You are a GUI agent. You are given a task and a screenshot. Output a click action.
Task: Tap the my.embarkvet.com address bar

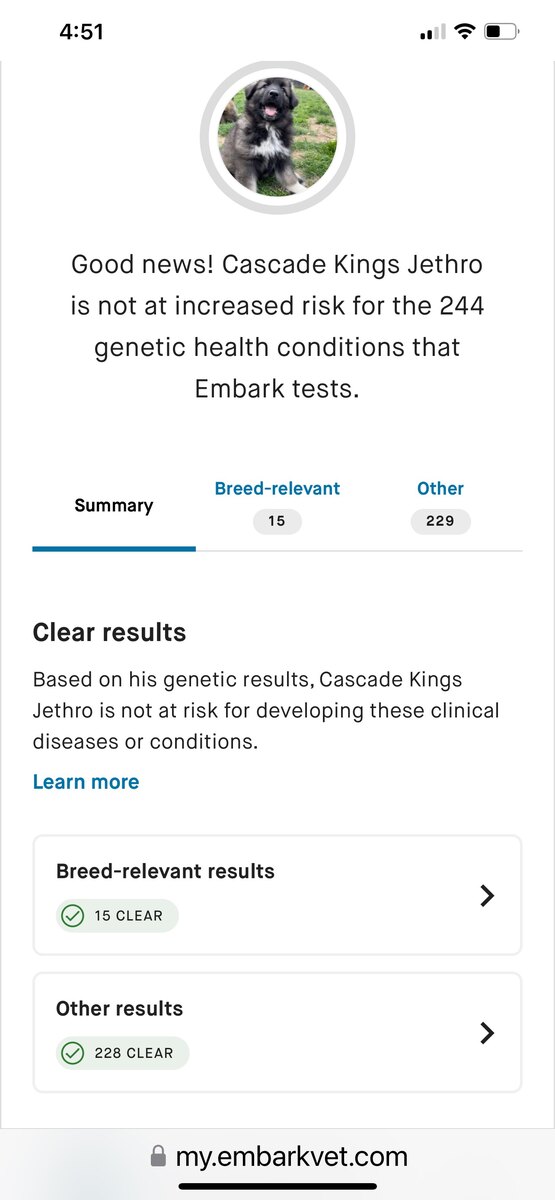point(278,1157)
